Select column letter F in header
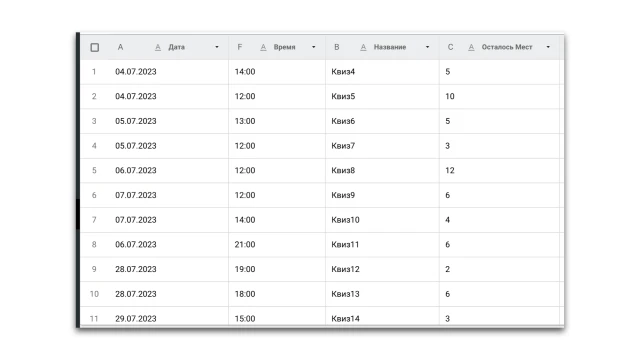Viewport: 640px width, 360px height. pos(240,47)
